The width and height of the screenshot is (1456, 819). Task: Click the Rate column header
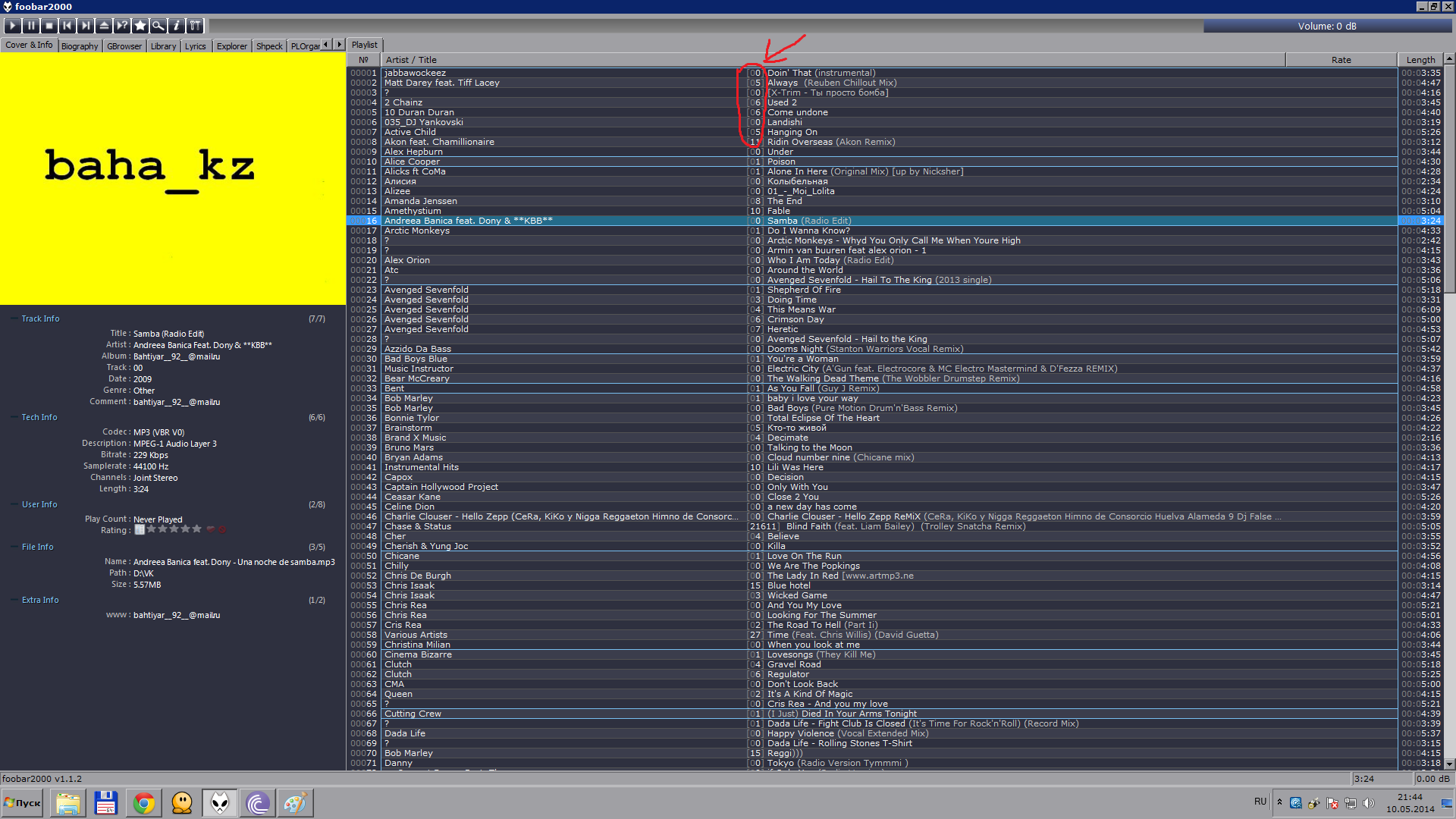1340,60
